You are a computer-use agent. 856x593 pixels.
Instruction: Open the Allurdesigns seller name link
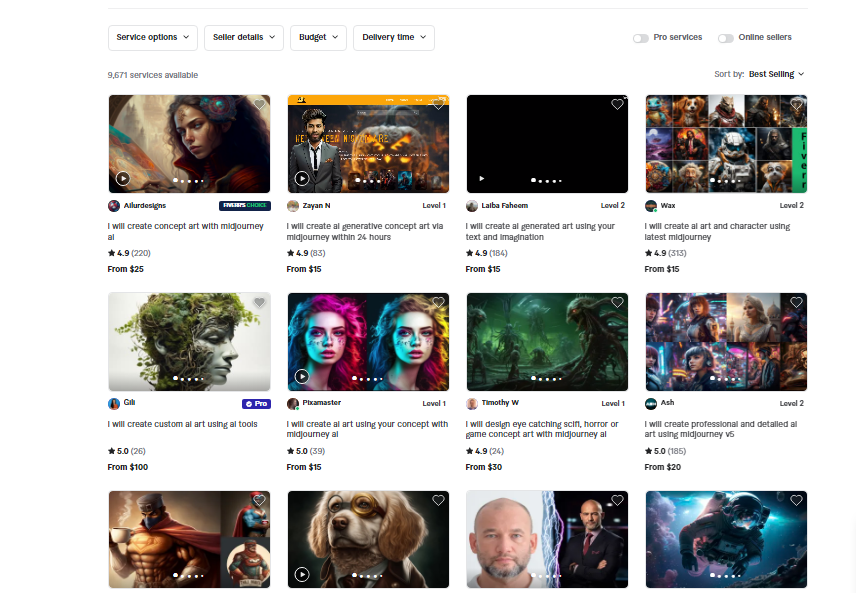pyautogui.click(x=145, y=206)
